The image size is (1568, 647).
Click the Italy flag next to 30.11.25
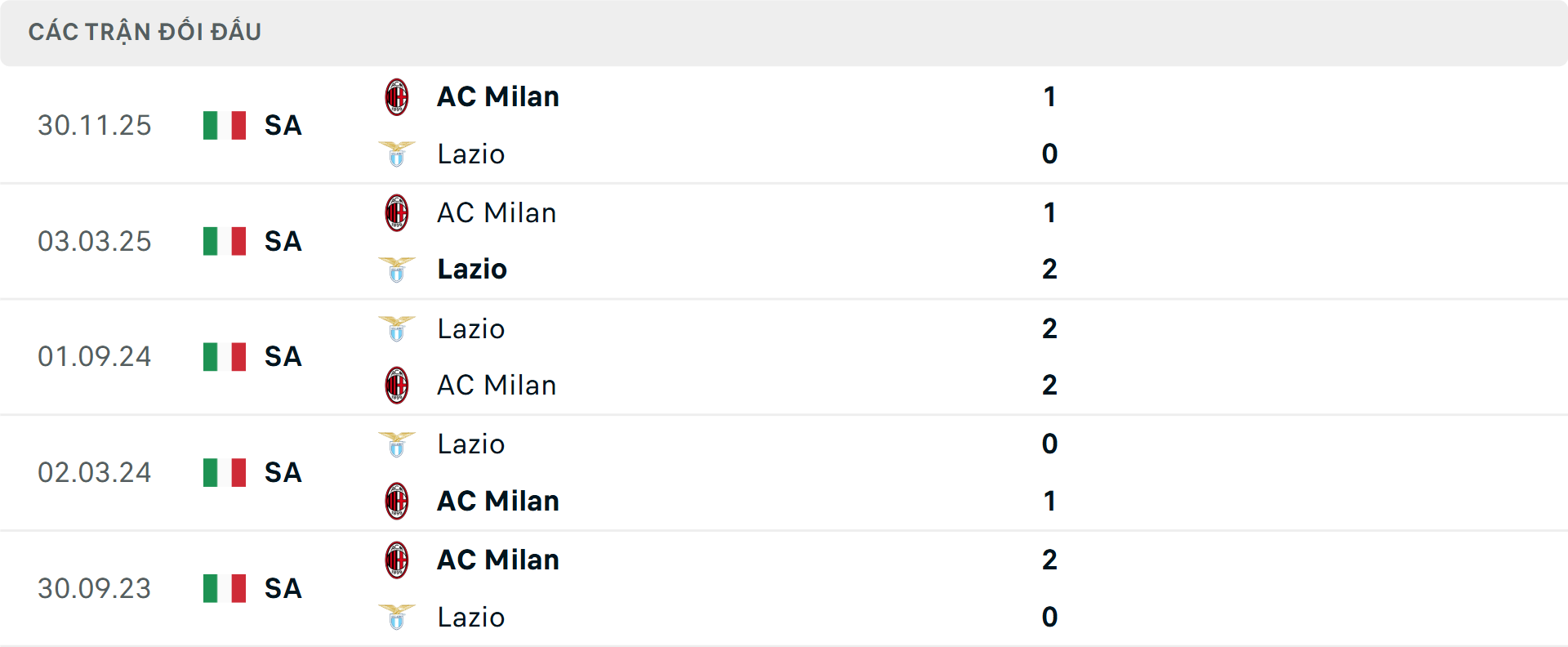224,125
